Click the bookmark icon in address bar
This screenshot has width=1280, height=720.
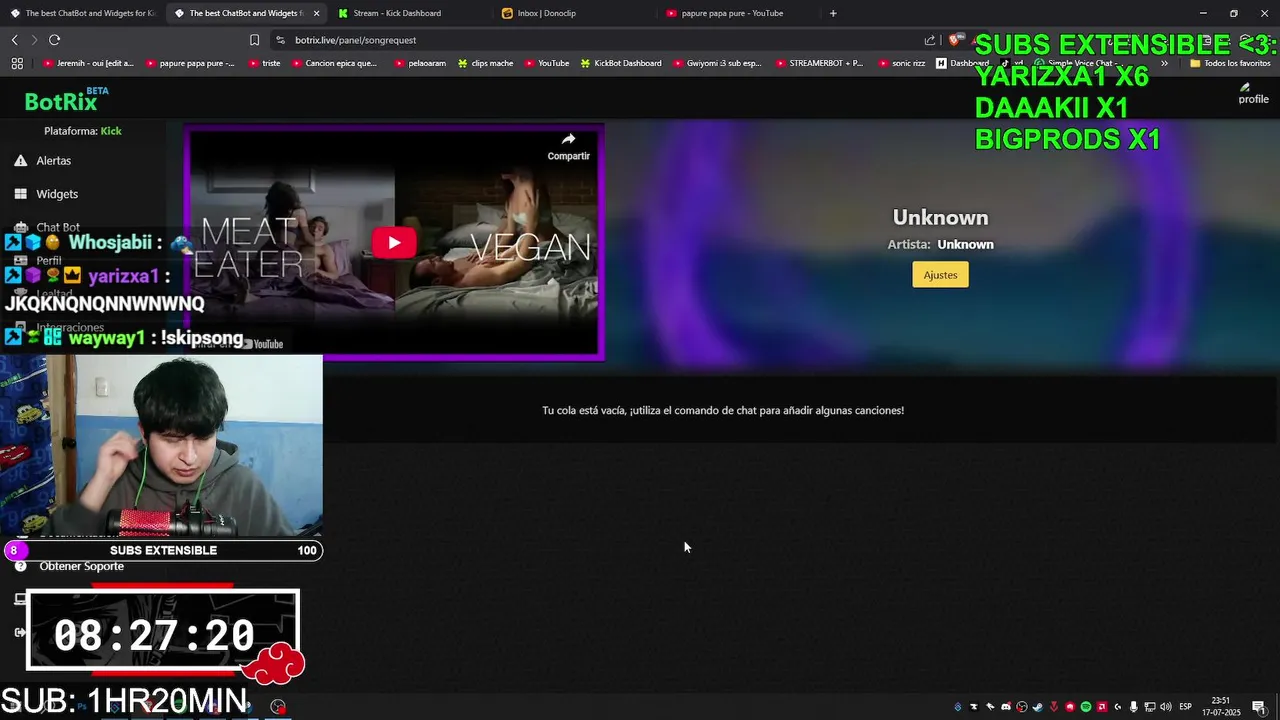[254, 40]
